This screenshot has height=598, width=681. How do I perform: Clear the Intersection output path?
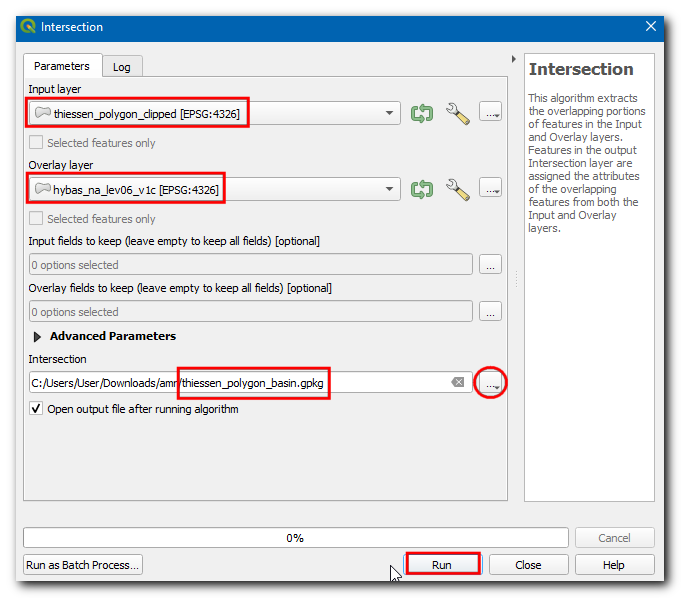[457, 382]
